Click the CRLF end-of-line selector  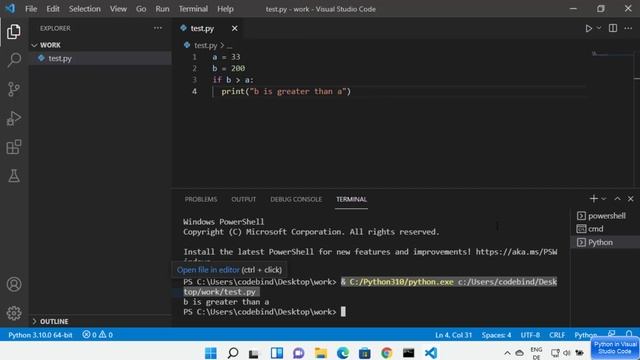(x=557, y=335)
